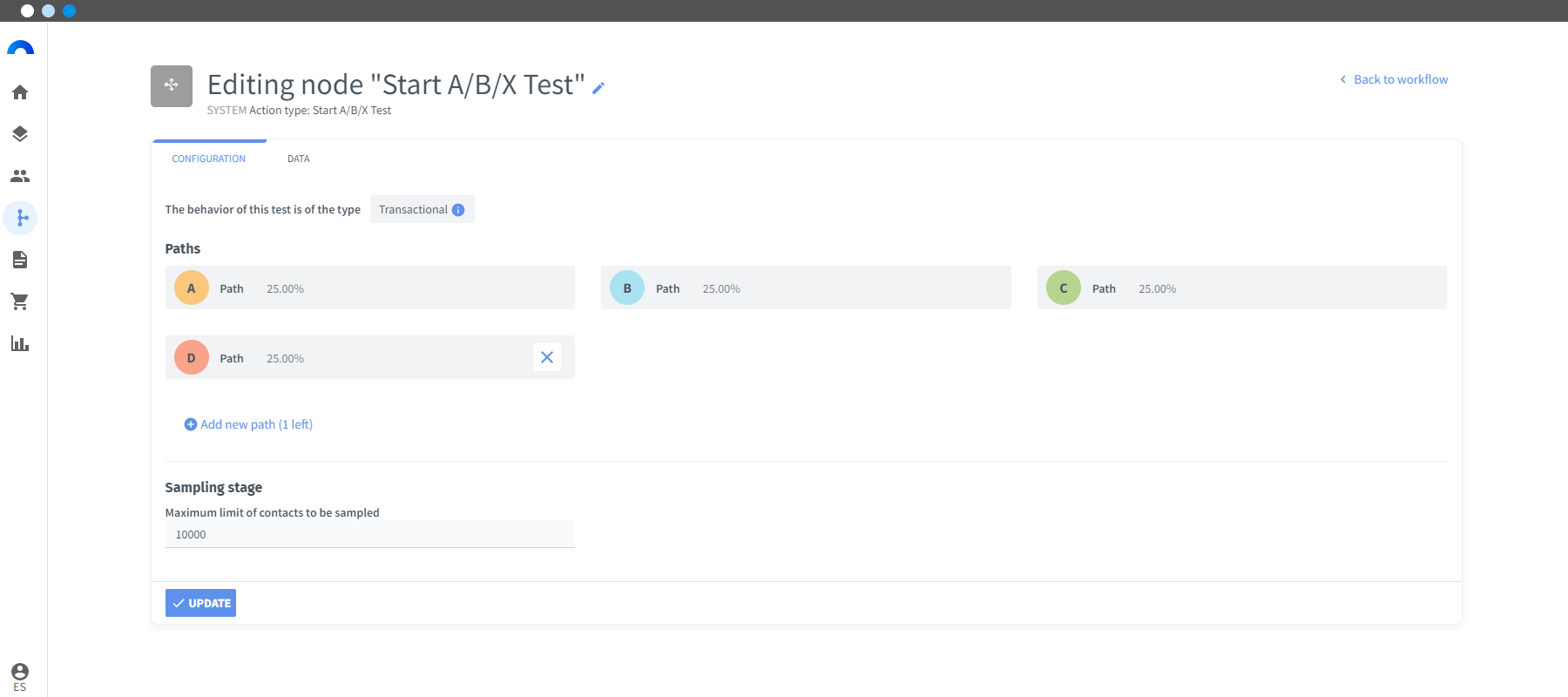
Task: Click path D 25.00% percentage value
Action: 286,358
